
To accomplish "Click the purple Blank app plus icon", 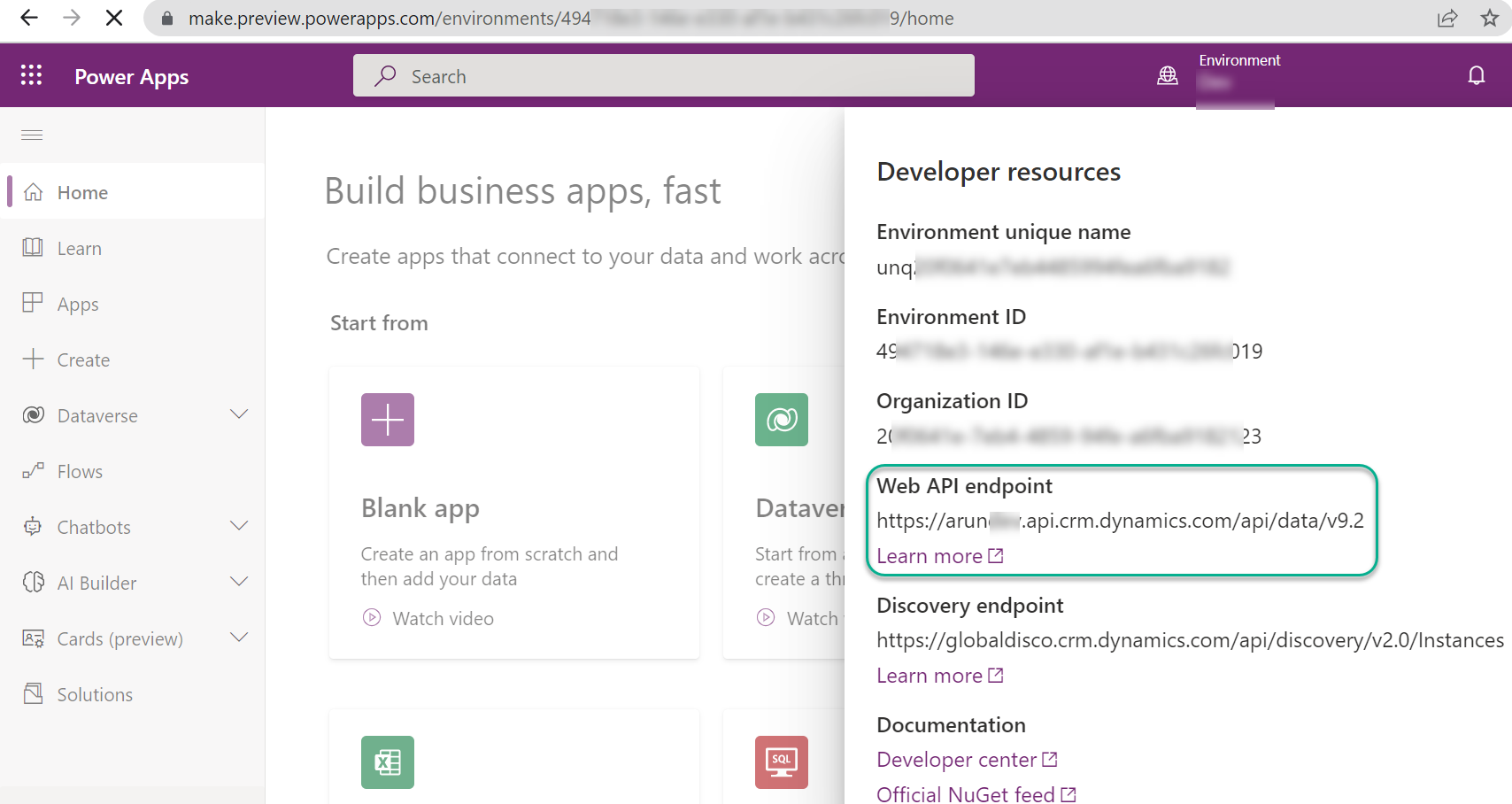I will (x=388, y=420).
